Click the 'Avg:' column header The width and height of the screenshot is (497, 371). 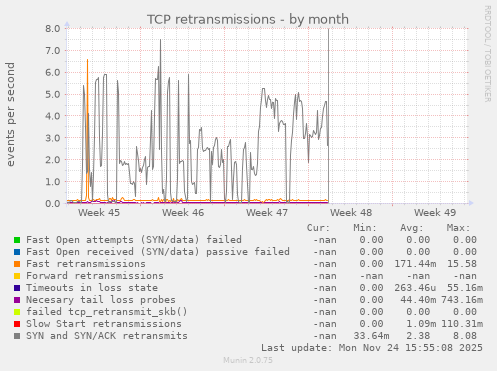(x=412, y=228)
